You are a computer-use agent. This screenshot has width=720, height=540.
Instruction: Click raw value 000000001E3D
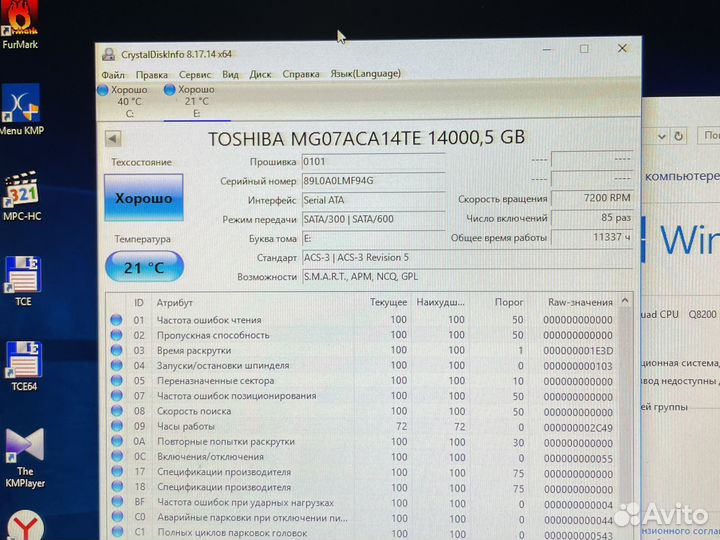(578, 351)
